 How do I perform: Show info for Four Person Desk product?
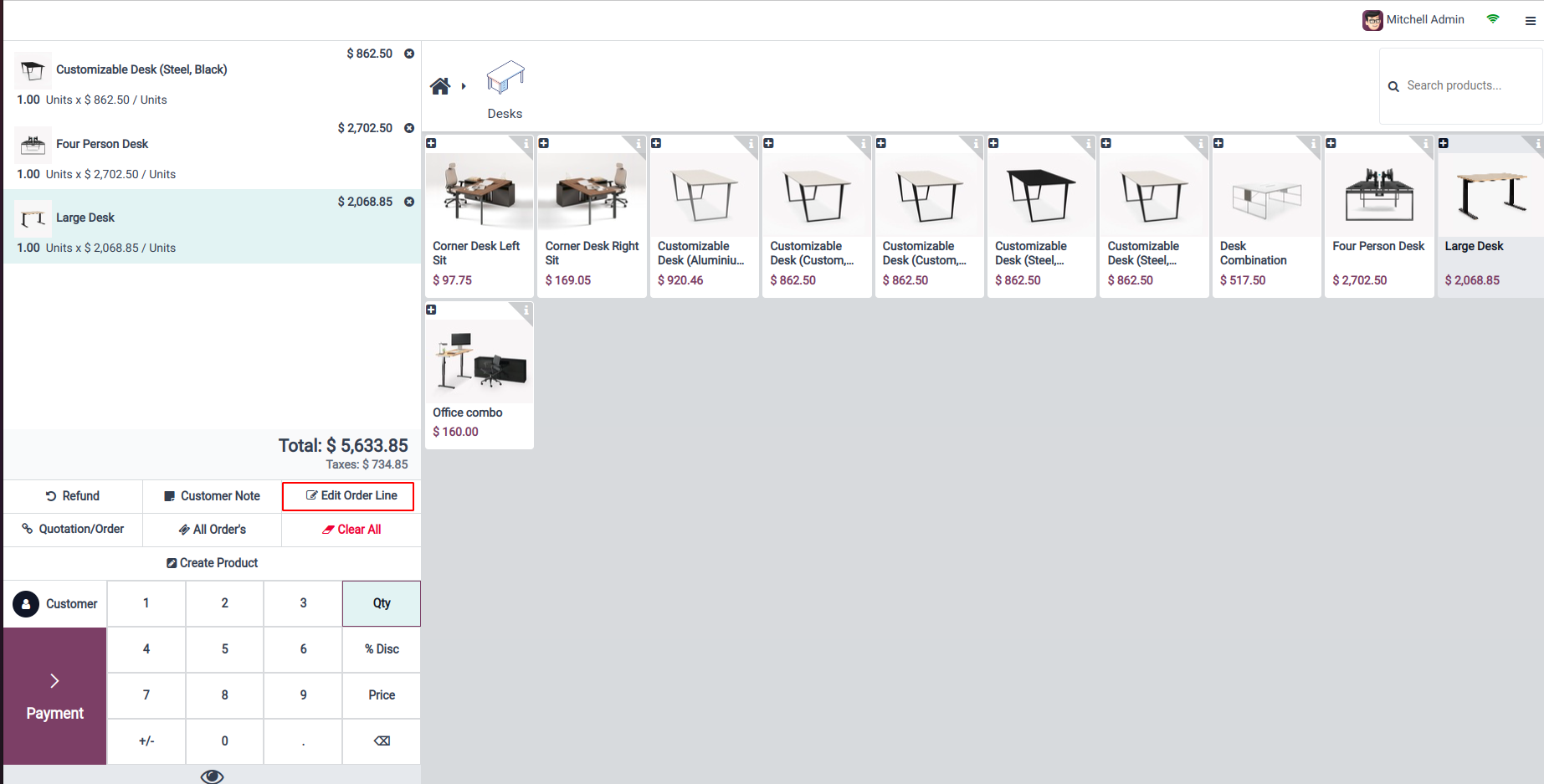1425,144
